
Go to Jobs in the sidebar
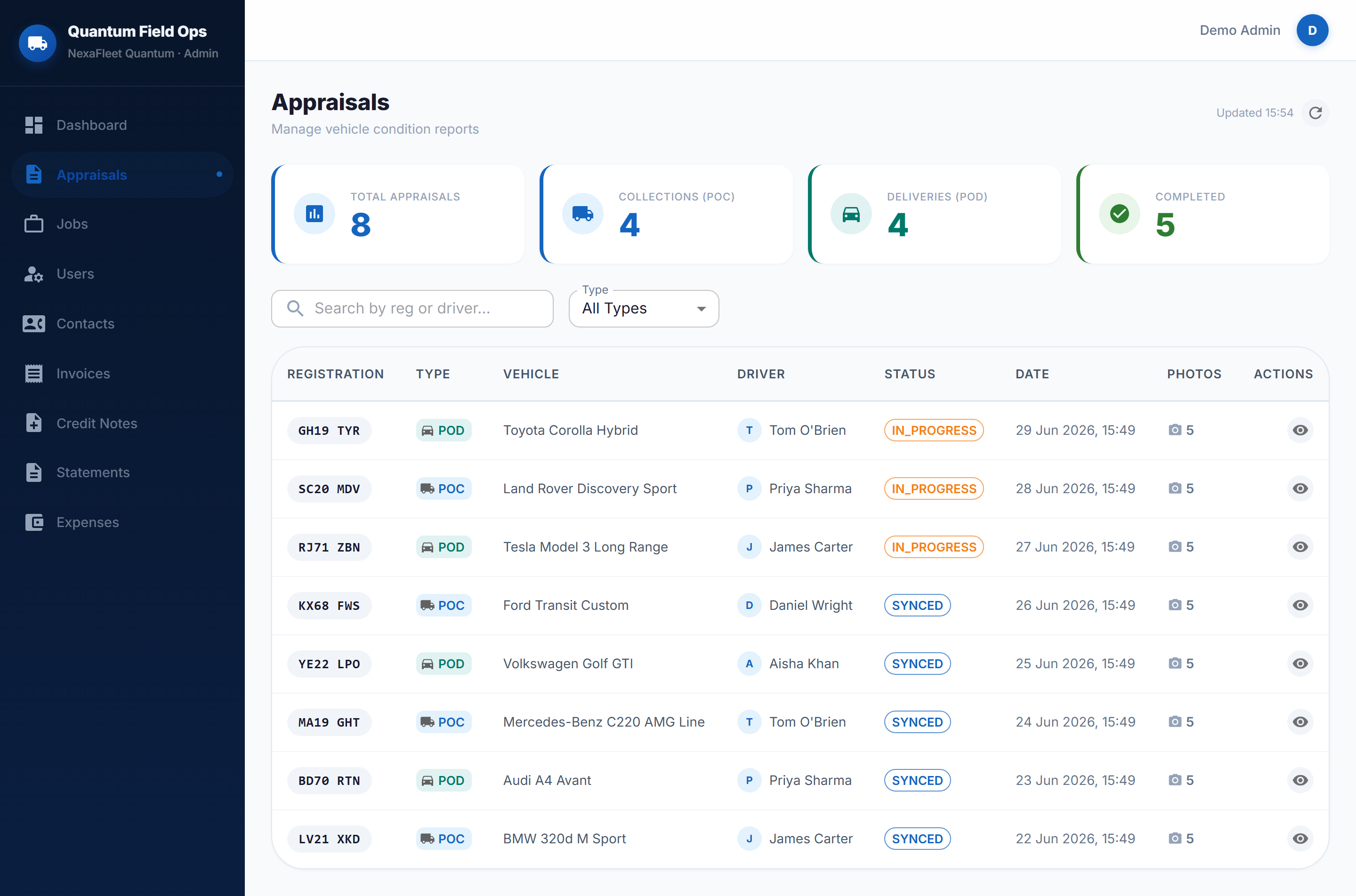tap(122, 224)
